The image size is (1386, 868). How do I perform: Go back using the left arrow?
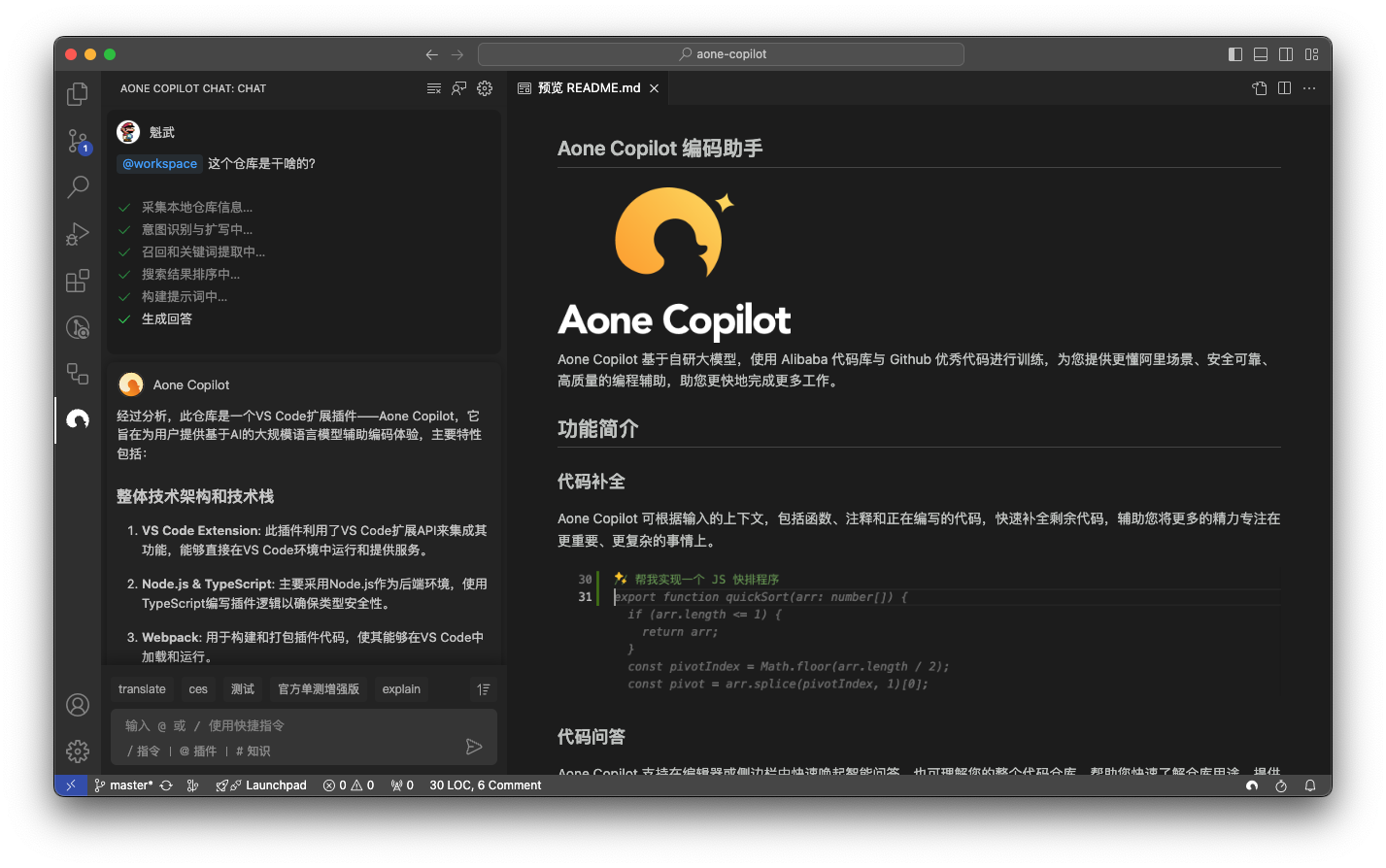coord(432,54)
